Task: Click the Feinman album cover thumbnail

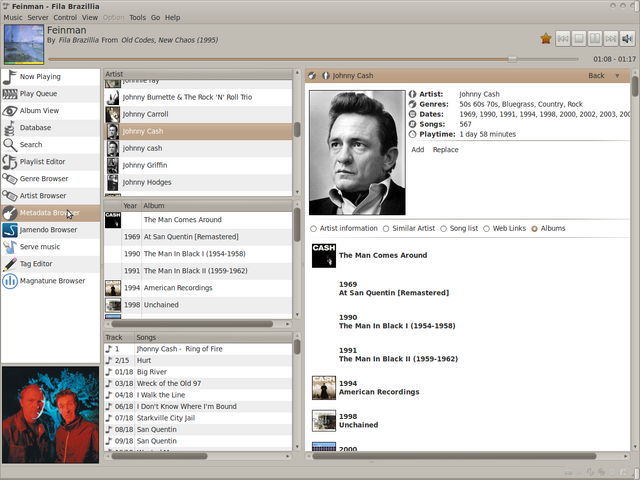Action: [24, 44]
